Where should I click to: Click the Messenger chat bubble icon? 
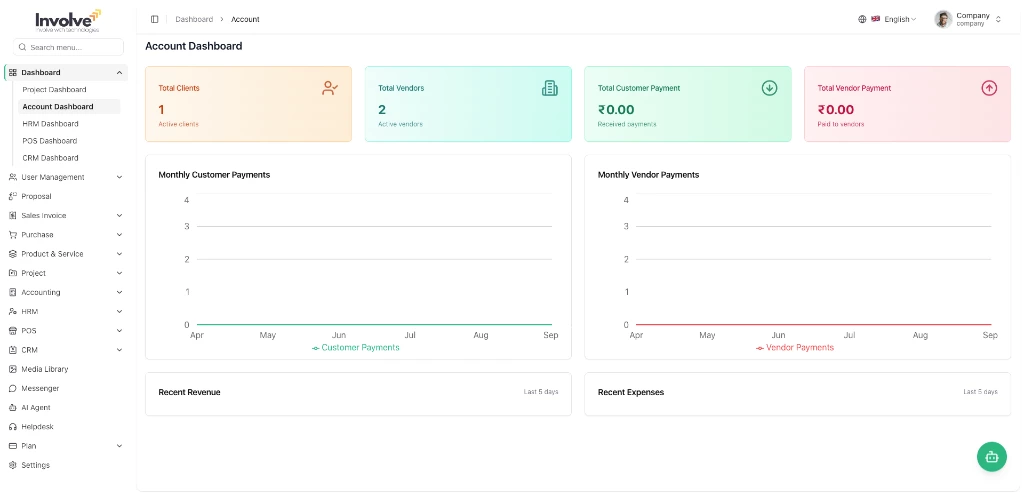pos(12,389)
